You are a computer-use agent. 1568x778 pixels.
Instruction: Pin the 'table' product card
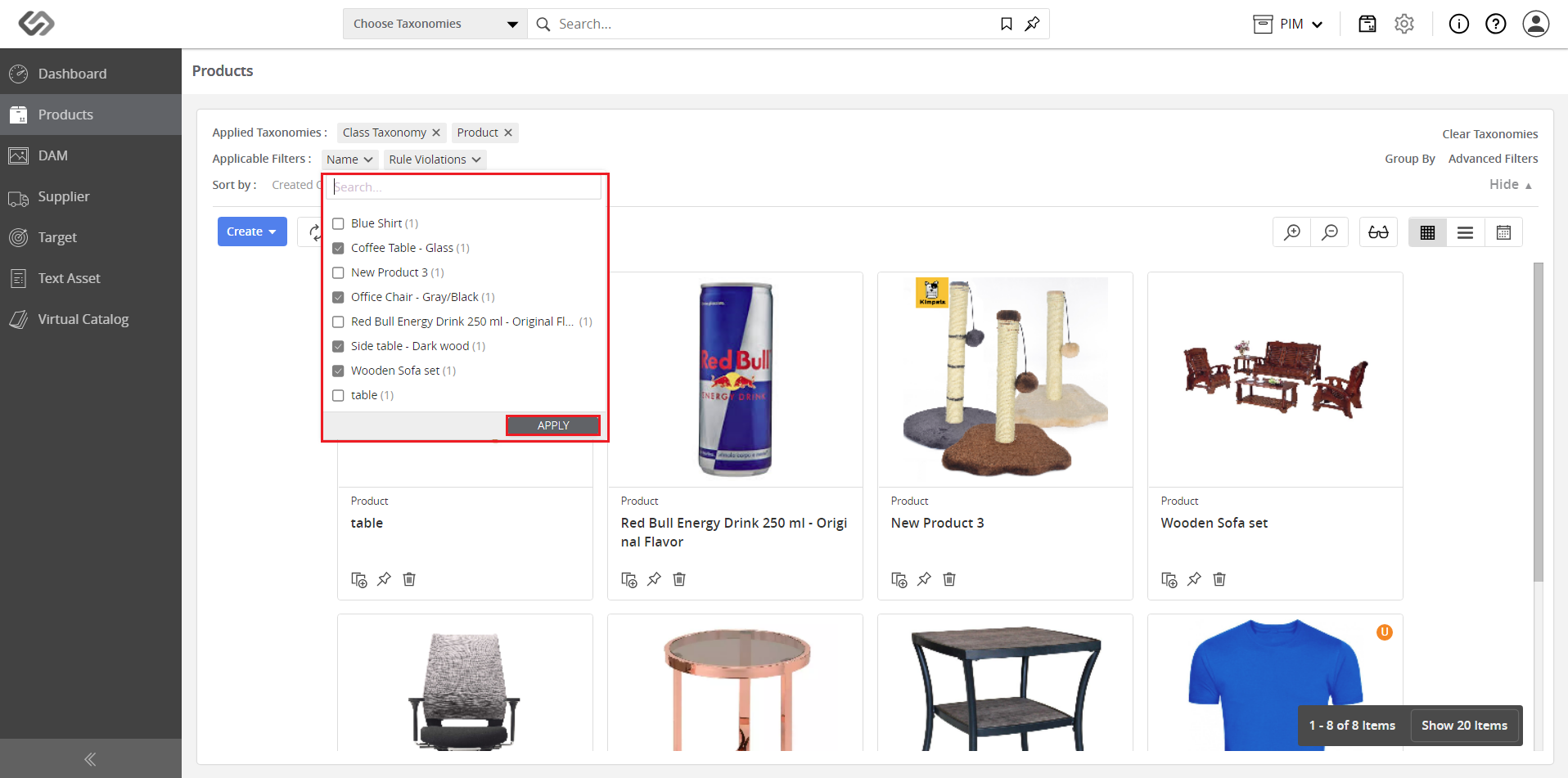[x=384, y=579]
